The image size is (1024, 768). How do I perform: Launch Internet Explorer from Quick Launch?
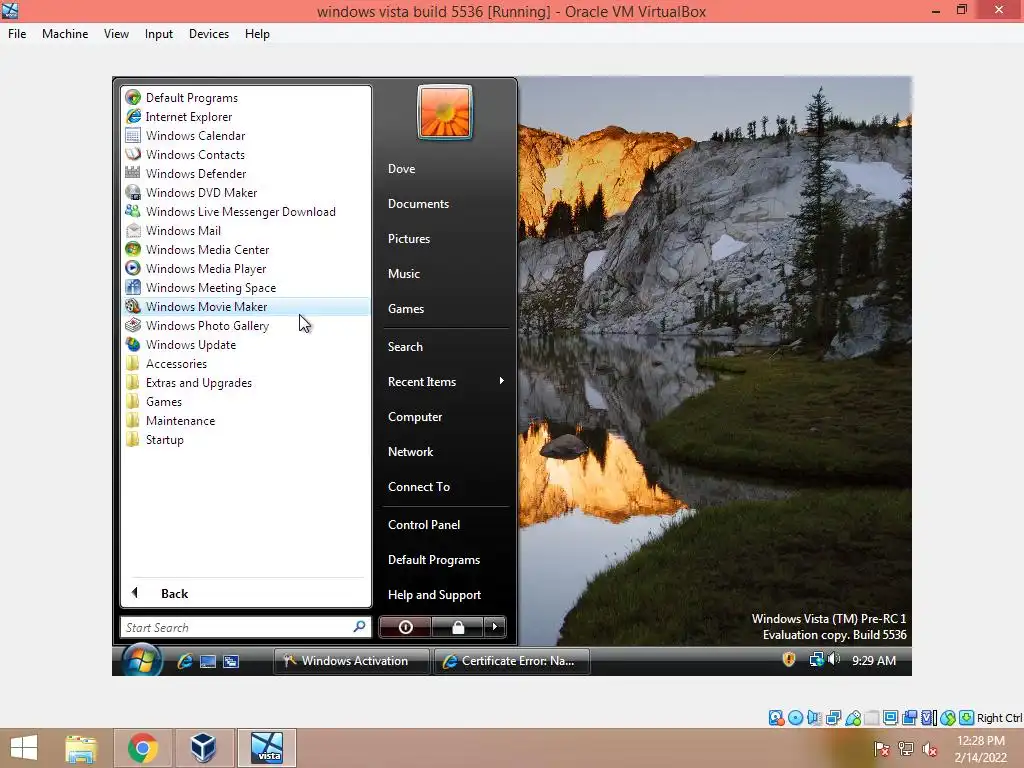[x=185, y=661]
